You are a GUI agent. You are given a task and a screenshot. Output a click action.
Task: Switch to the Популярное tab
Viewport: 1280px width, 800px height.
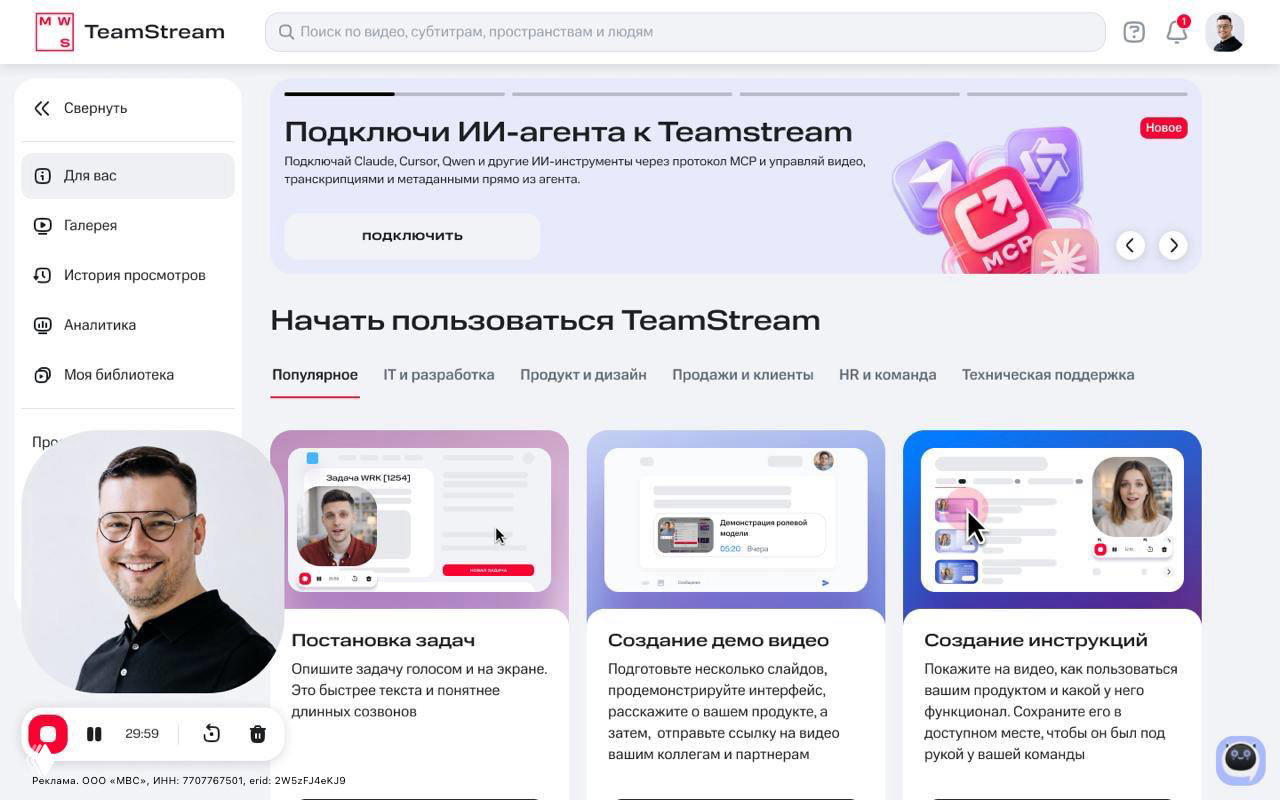pos(315,375)
